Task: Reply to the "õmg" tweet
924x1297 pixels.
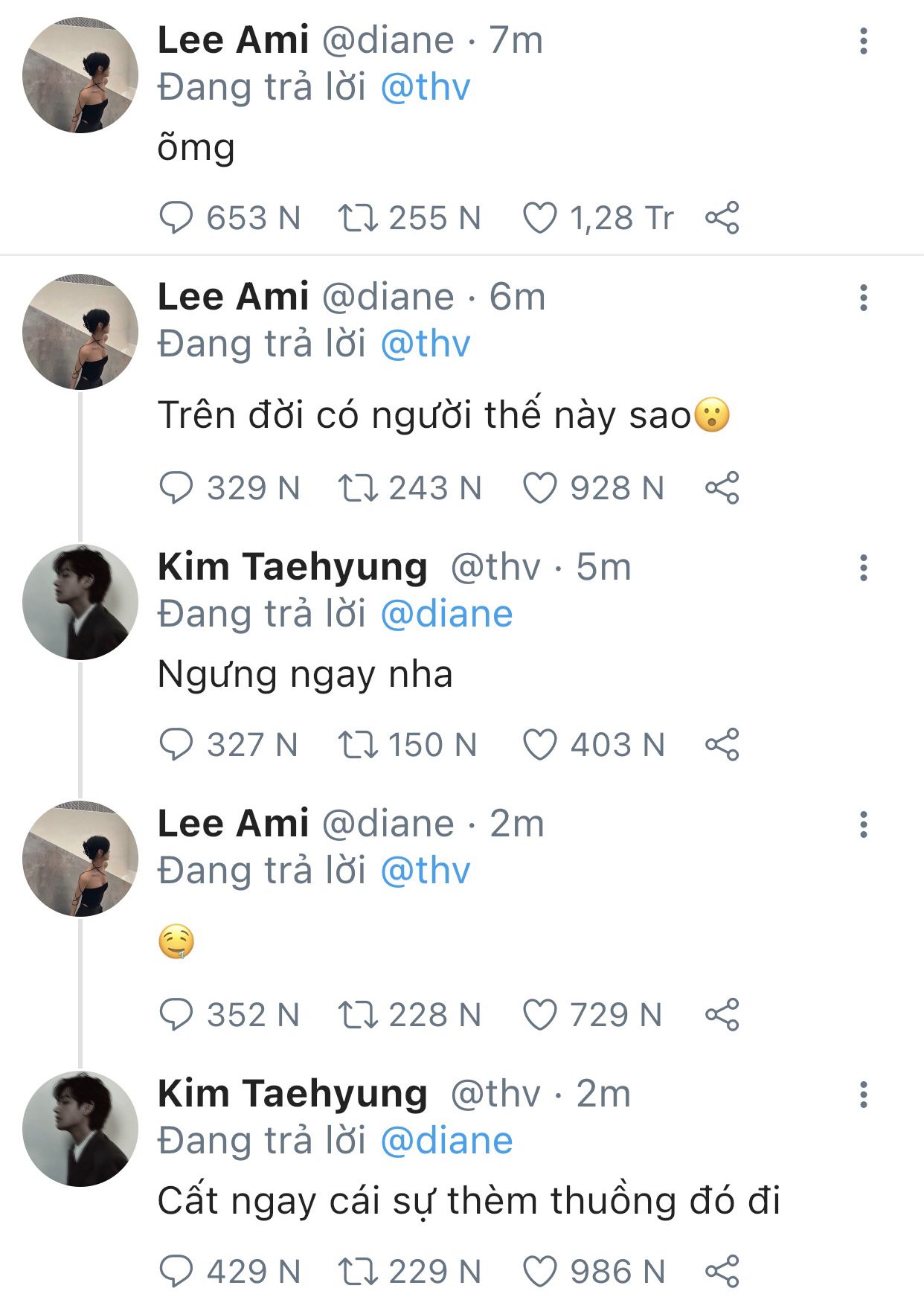Action: 176,218
